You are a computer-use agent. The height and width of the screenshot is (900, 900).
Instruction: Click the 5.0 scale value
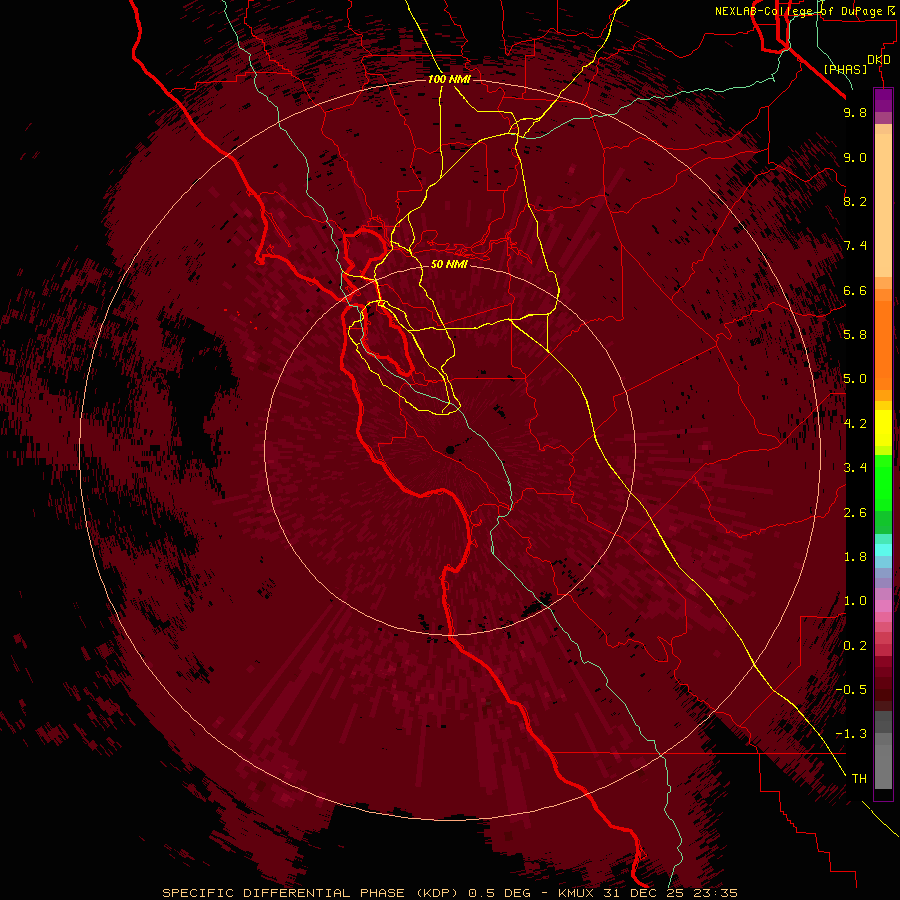[855, 379]
